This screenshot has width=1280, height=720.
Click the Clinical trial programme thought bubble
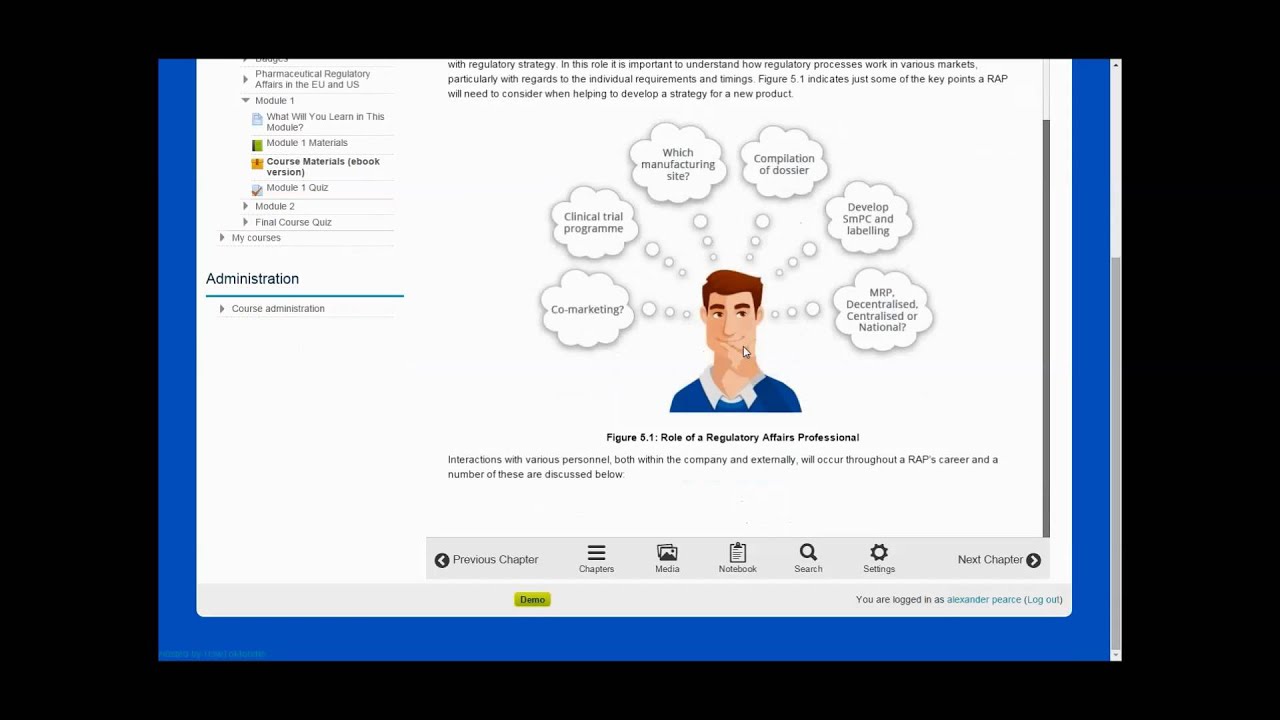593,222
